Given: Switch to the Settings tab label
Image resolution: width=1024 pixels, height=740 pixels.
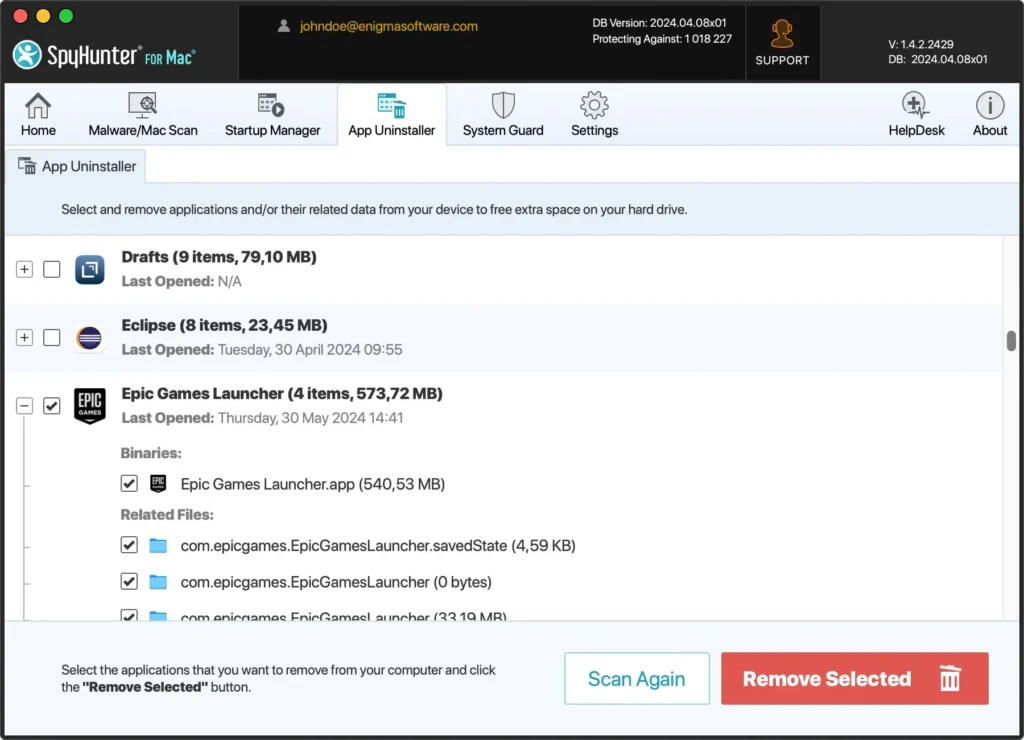Looking at the screenshot, I should point(594,130).
